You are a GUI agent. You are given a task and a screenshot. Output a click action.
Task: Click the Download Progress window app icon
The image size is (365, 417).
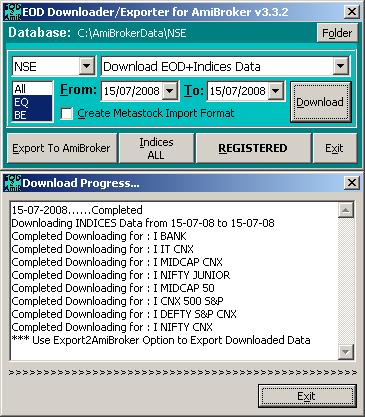[x=12, y=183]
